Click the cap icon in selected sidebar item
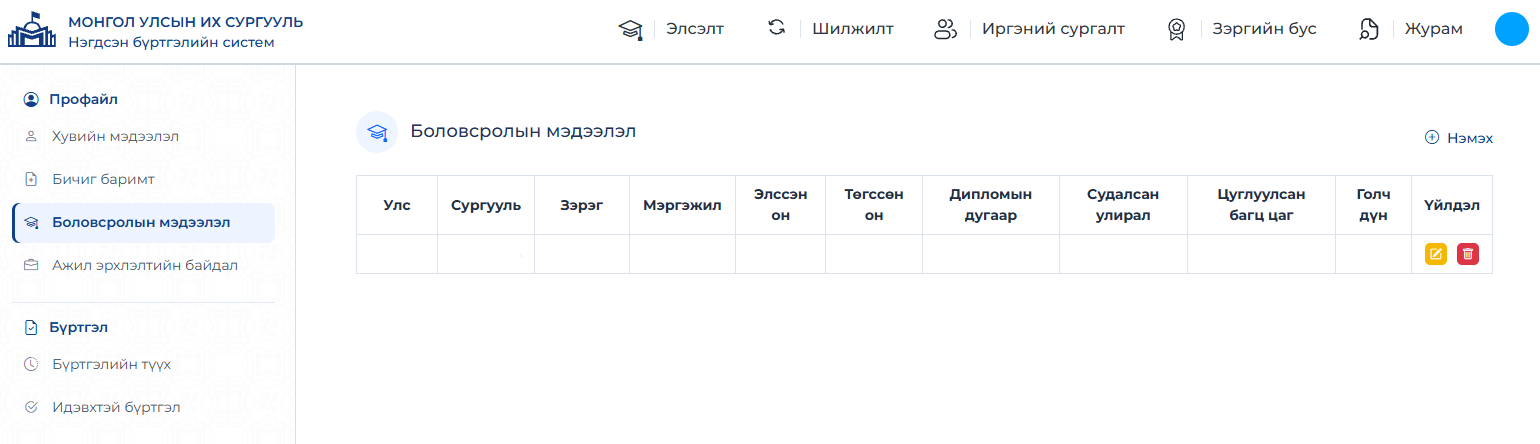The image size is (1540, 444). click(x=31, y=223)
